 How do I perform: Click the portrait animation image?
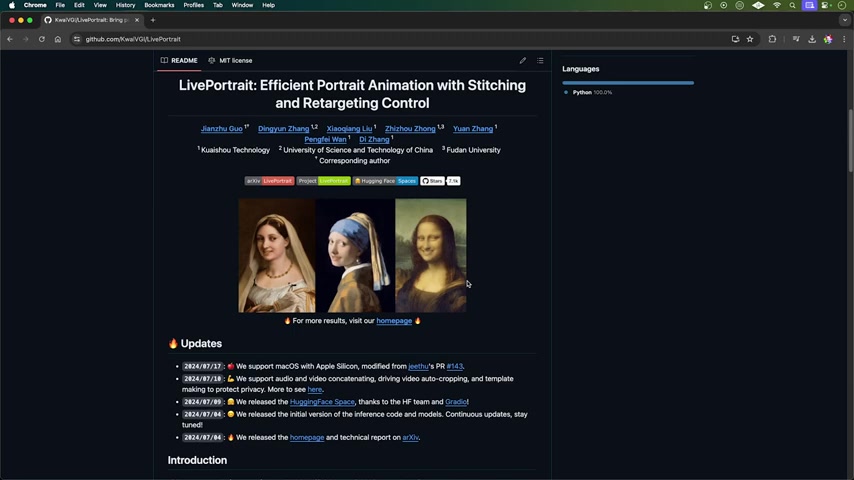point(352,256)
